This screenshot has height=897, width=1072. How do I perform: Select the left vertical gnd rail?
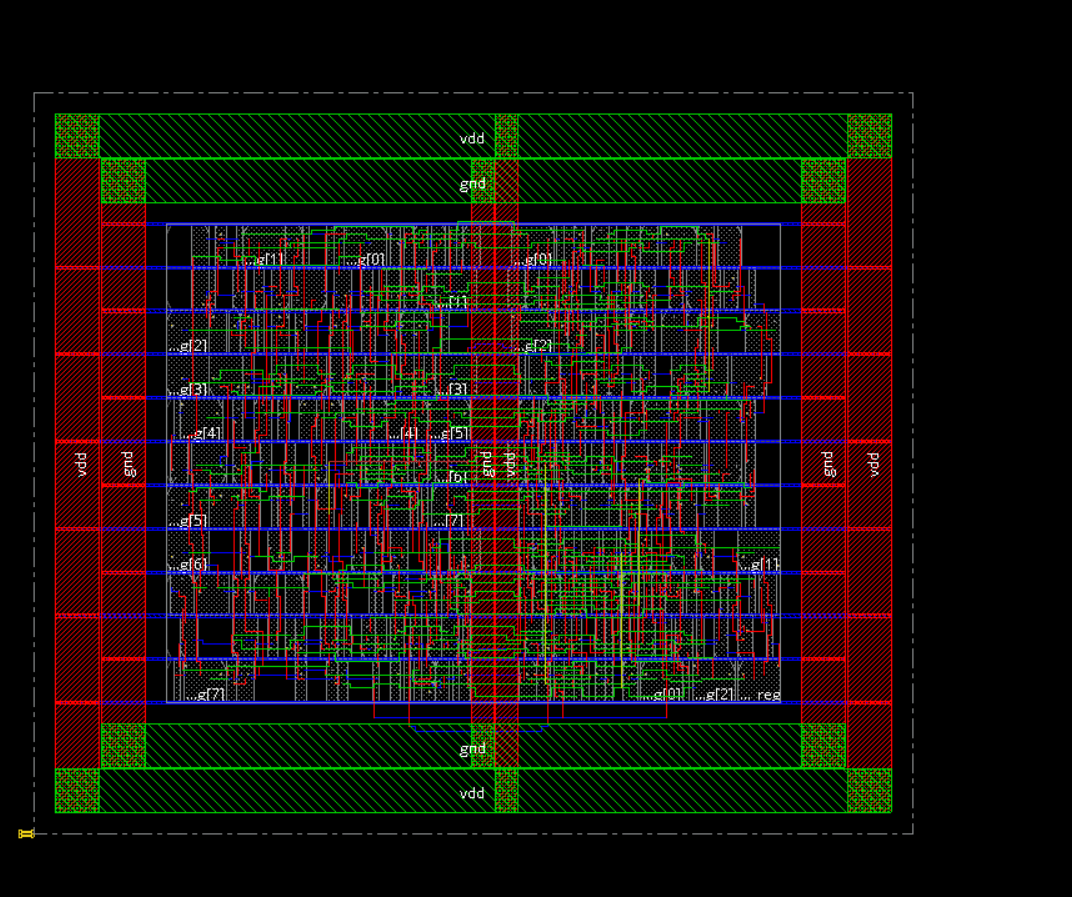point(128,463)
